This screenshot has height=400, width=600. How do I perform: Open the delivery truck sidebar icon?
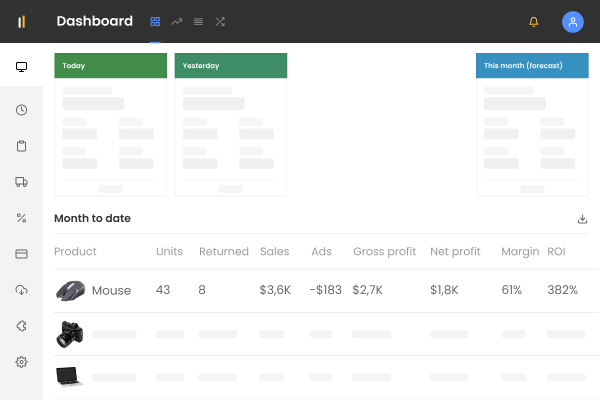21,182
